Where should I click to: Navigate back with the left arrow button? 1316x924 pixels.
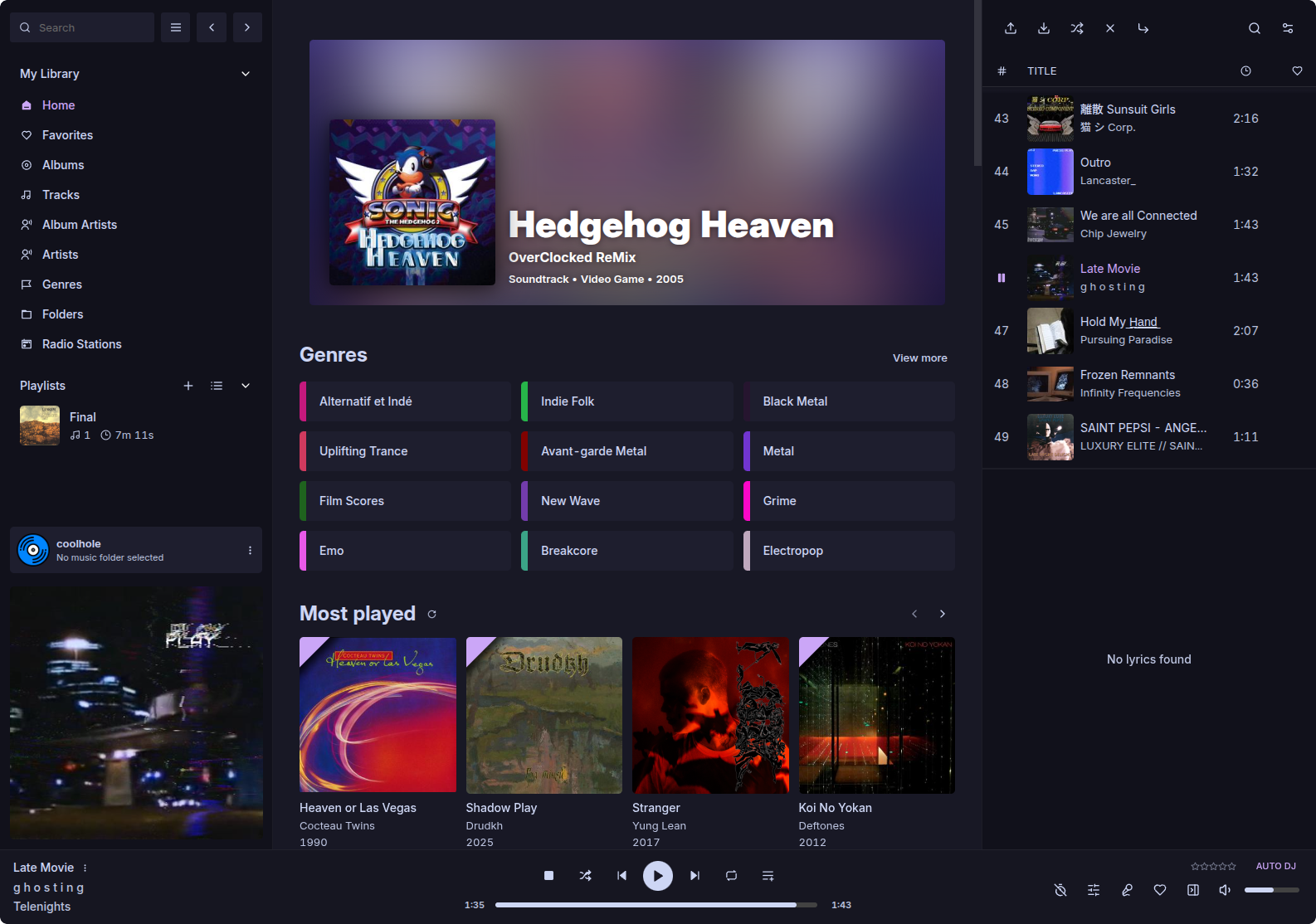pos(212,27)
